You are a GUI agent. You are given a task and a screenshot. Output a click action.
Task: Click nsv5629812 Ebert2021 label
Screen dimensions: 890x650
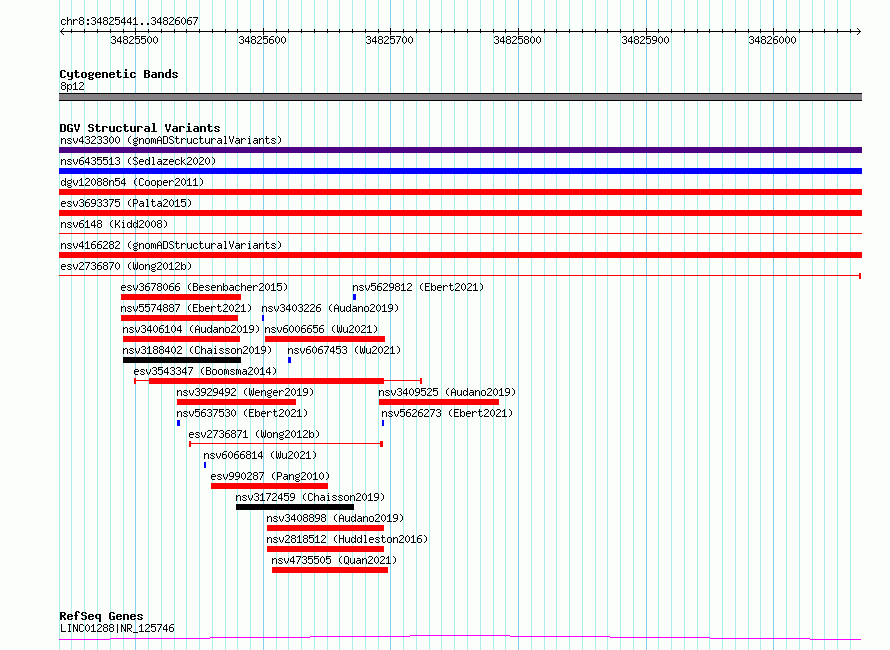click(418, 287)
